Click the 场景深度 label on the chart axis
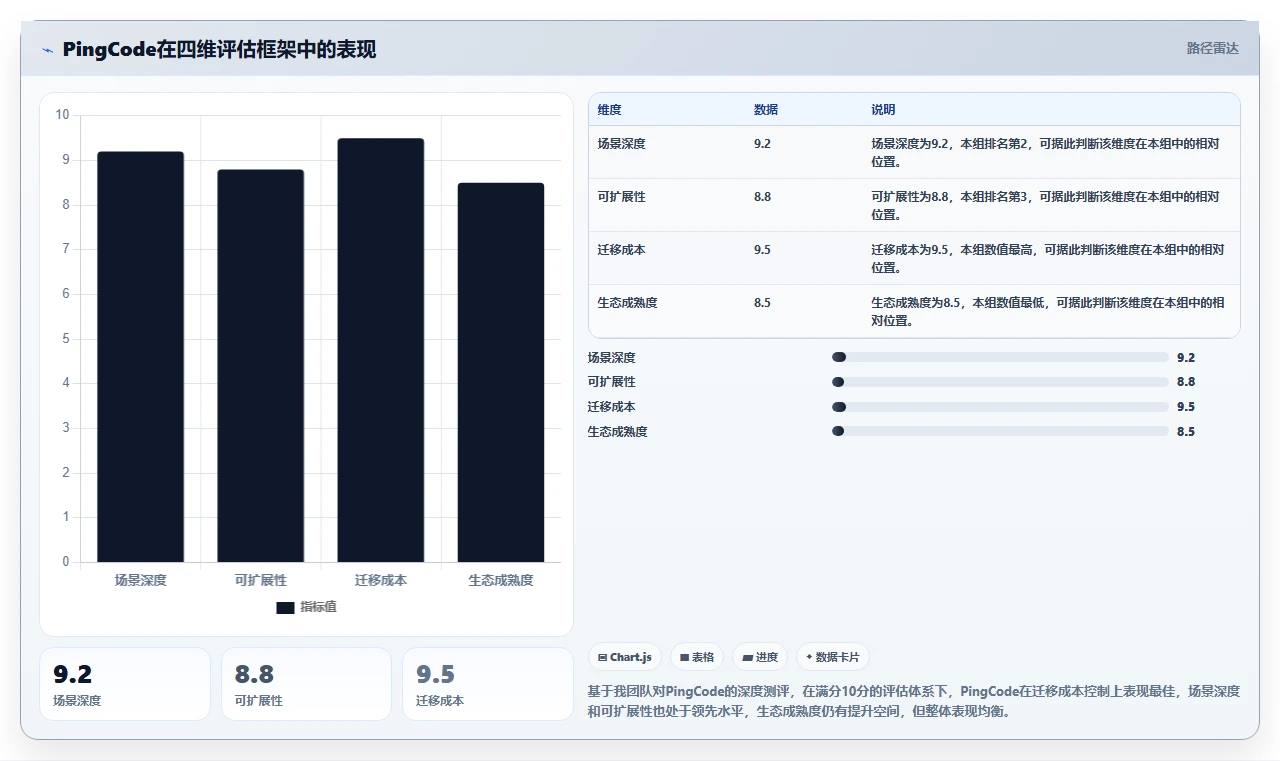 (x=140, y=580)
